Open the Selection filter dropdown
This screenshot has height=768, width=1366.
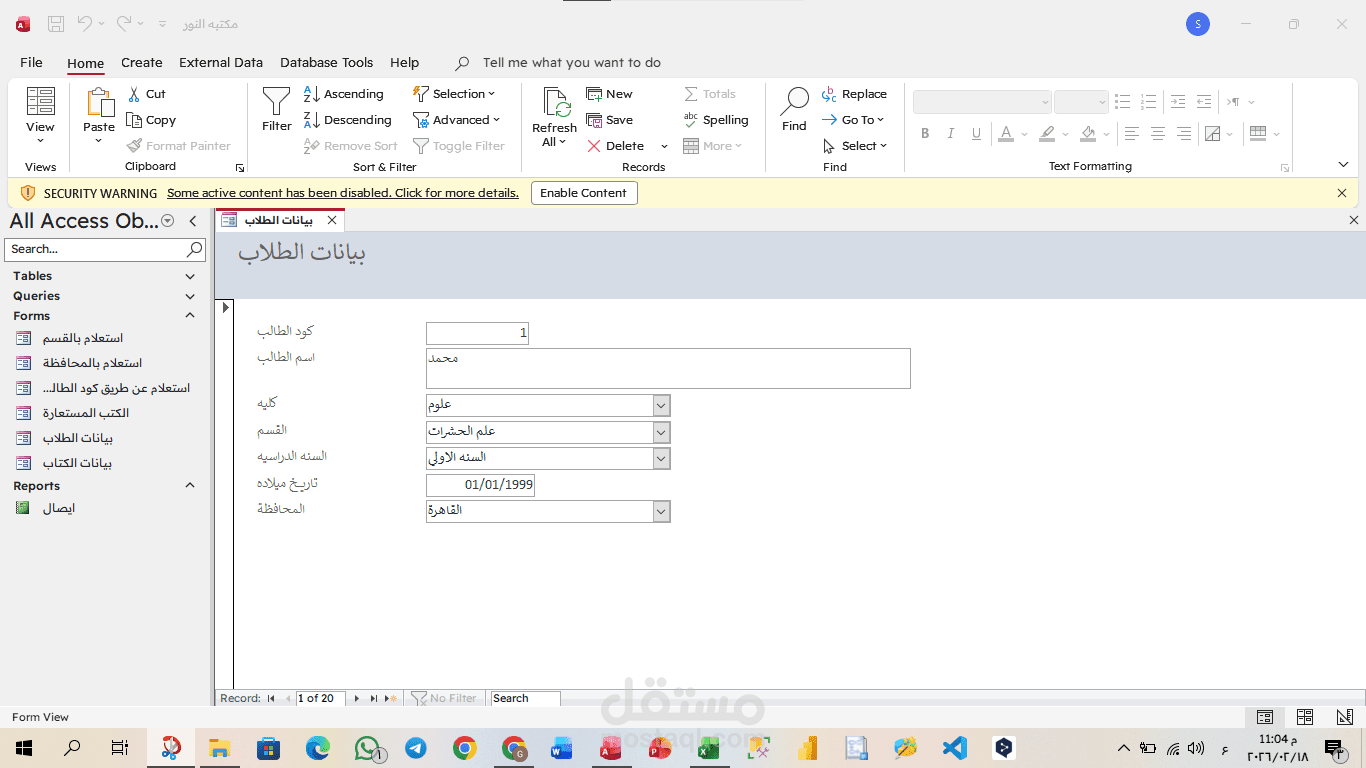pyautogui.click(x=455, y=94)
